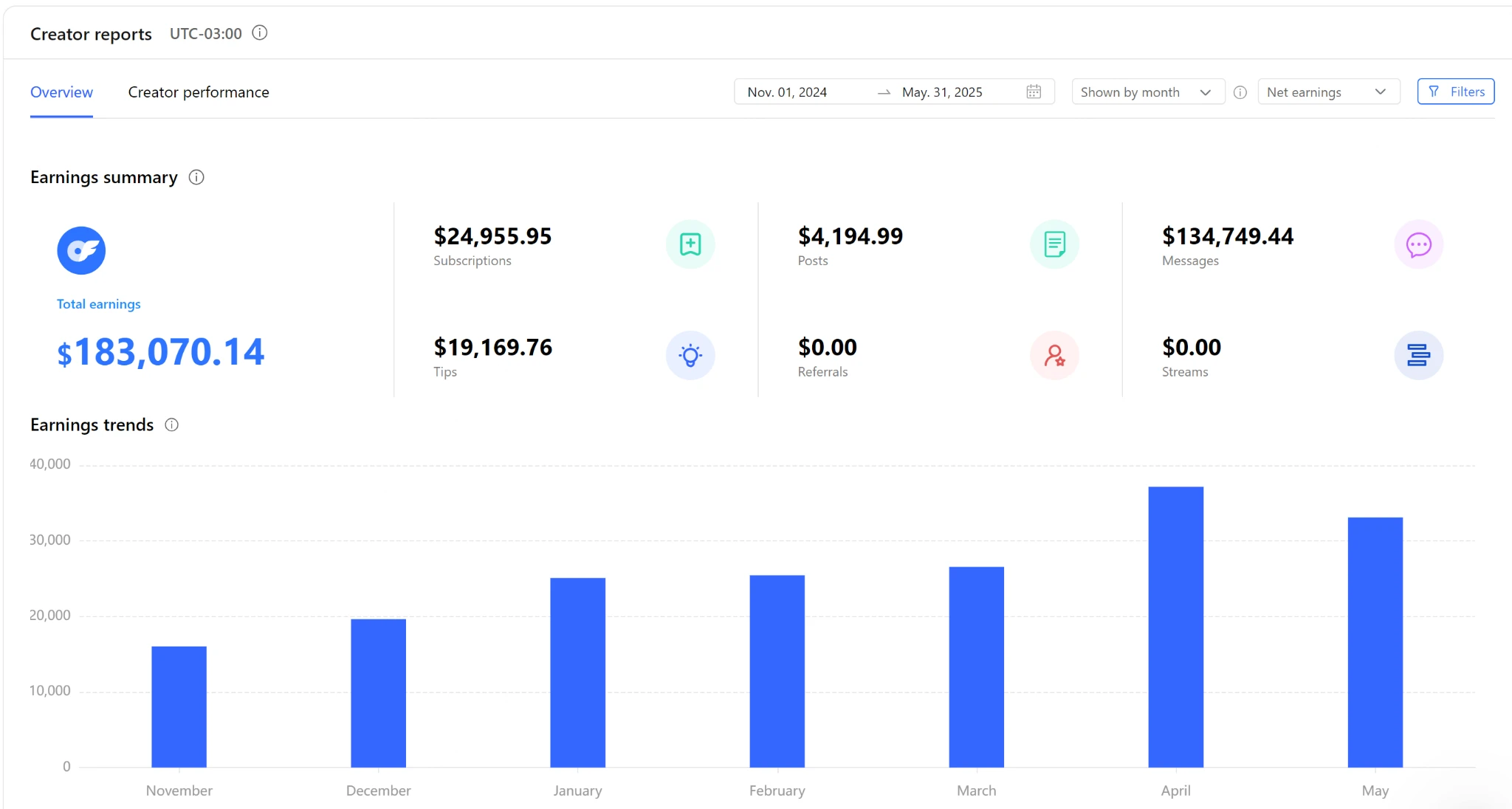The height and width of the screenshot is (809, 1512).
Task: Switch to Creator performance tab
Action: pos(199,92)
